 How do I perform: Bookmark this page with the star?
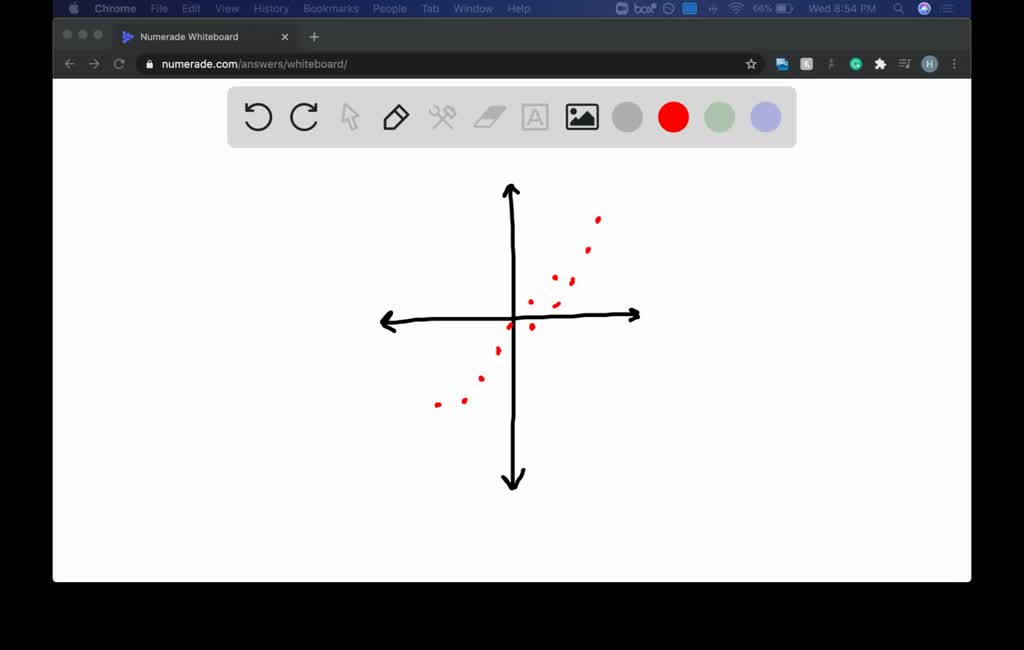(x=751, y=64)
